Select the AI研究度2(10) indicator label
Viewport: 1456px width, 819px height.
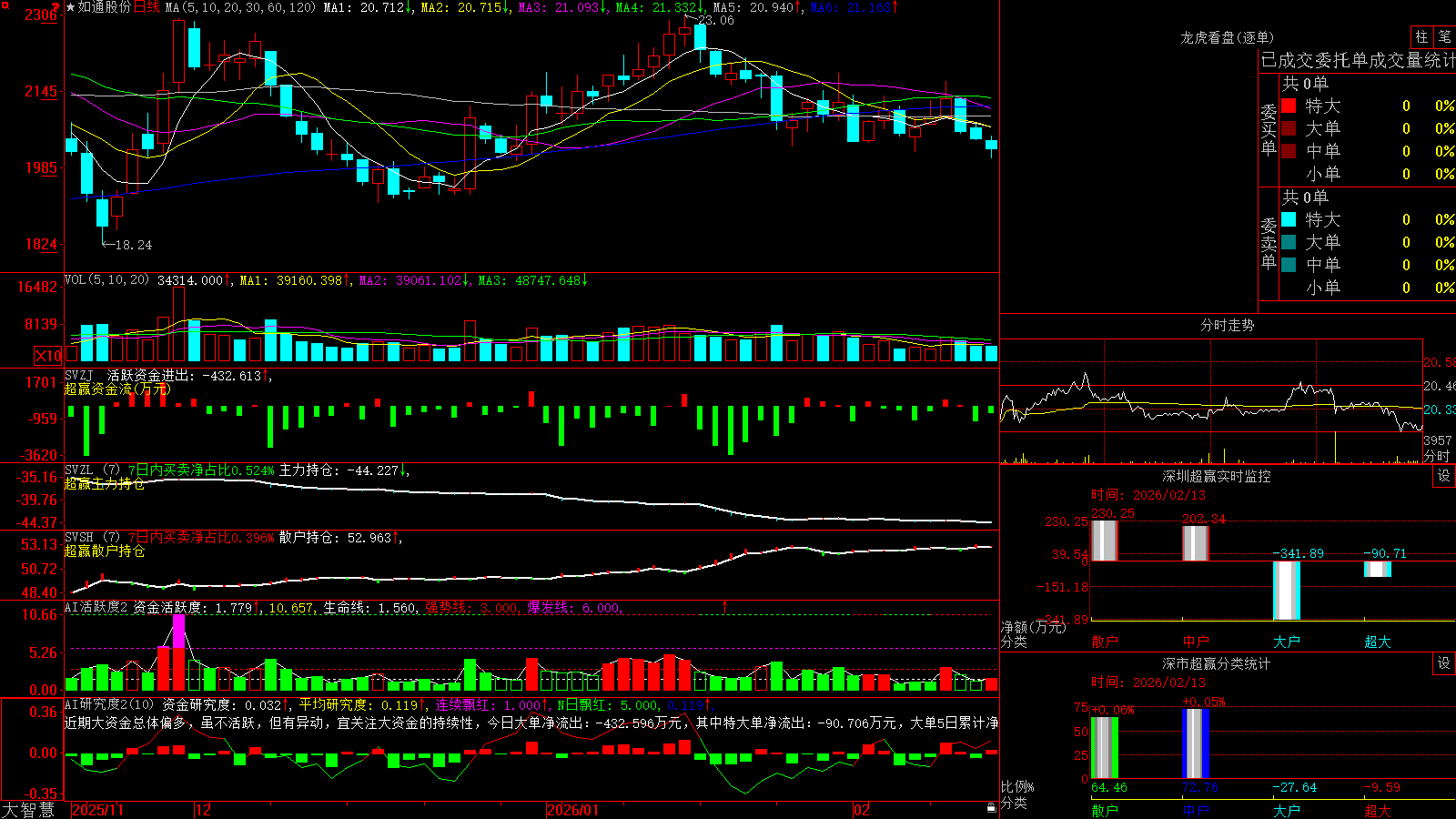click(x=109, y=704)
